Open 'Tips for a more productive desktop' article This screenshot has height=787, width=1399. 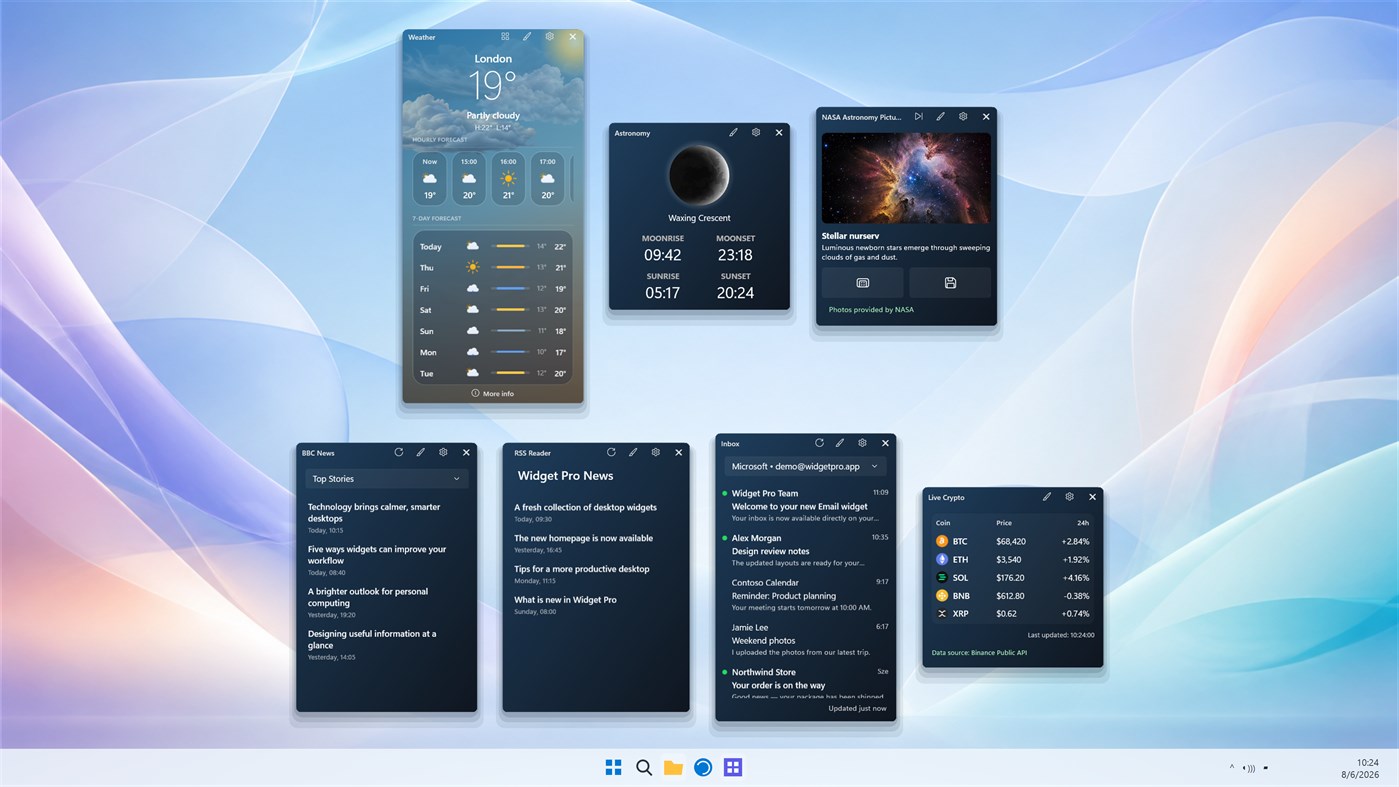582,569
